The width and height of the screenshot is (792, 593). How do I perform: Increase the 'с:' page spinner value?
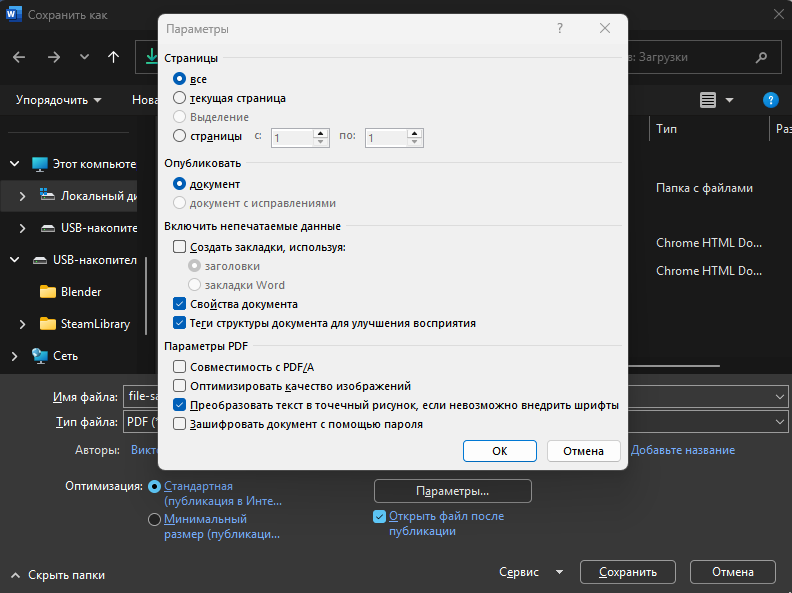pos(320,133)
